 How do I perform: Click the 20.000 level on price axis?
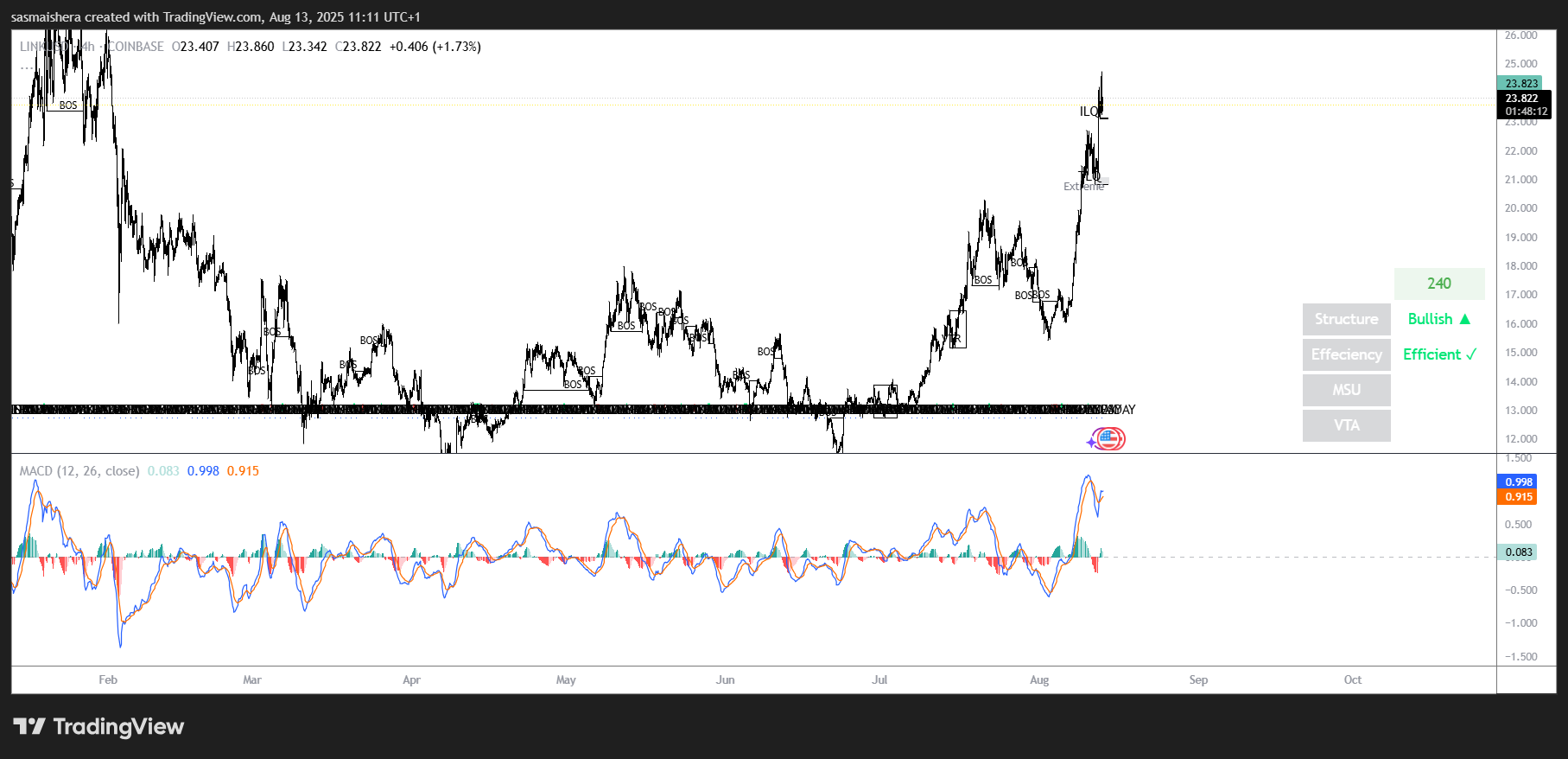(x=1520, y=208)
